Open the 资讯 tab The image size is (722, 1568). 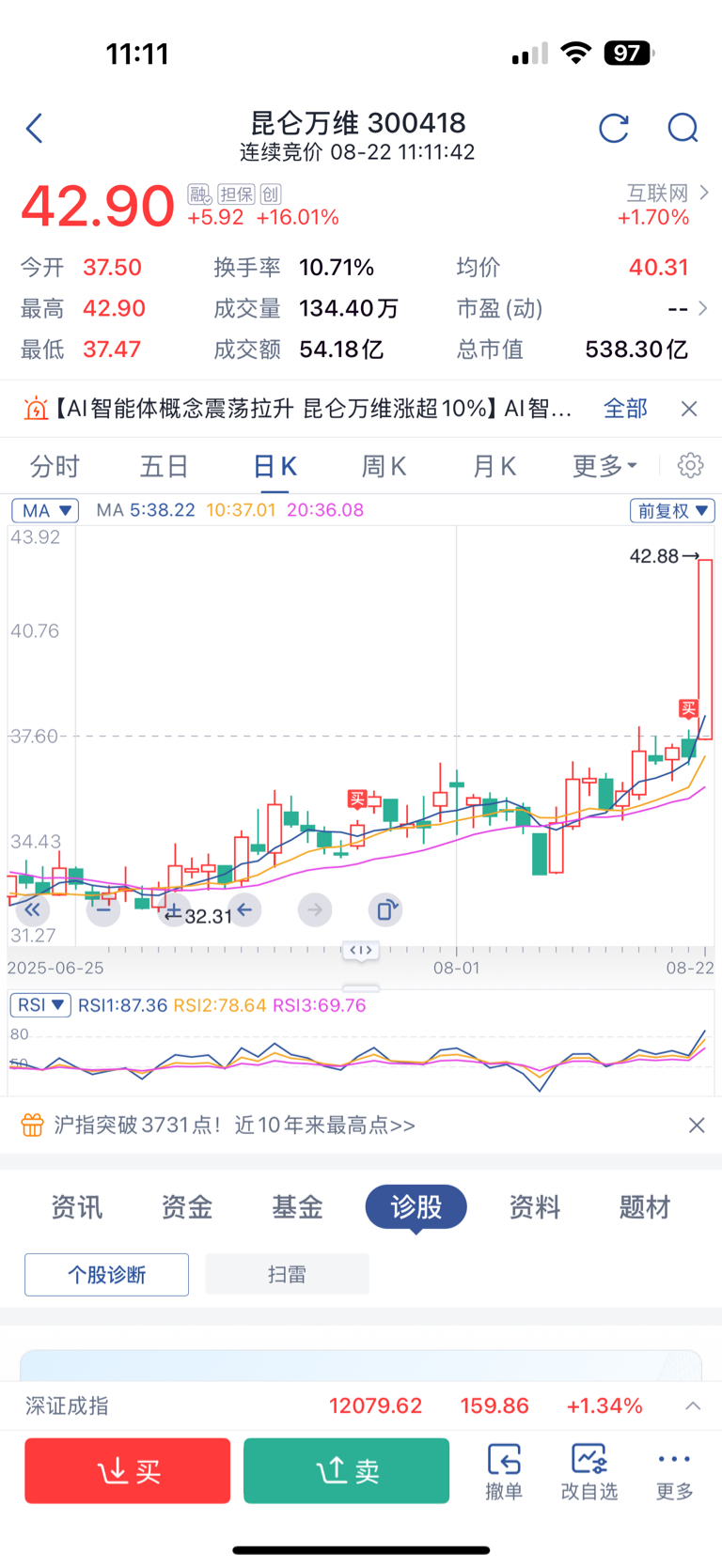[77, 1207]
